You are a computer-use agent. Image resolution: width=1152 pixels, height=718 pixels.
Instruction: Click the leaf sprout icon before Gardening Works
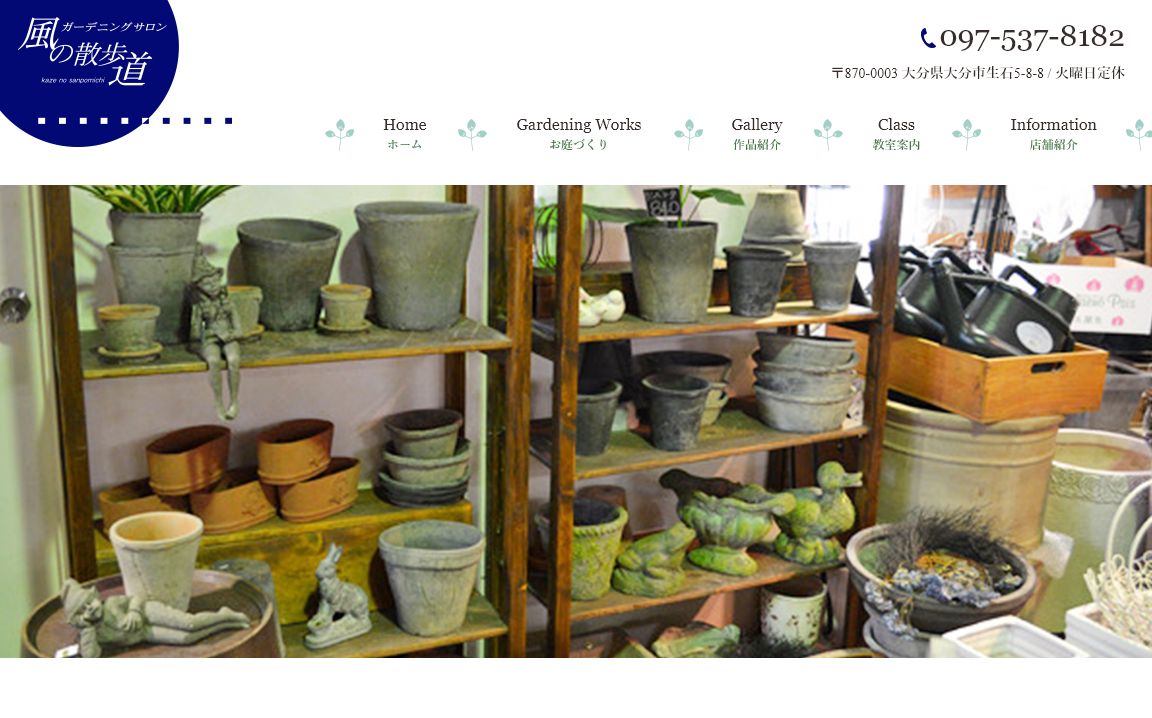(x=472, y=134)
